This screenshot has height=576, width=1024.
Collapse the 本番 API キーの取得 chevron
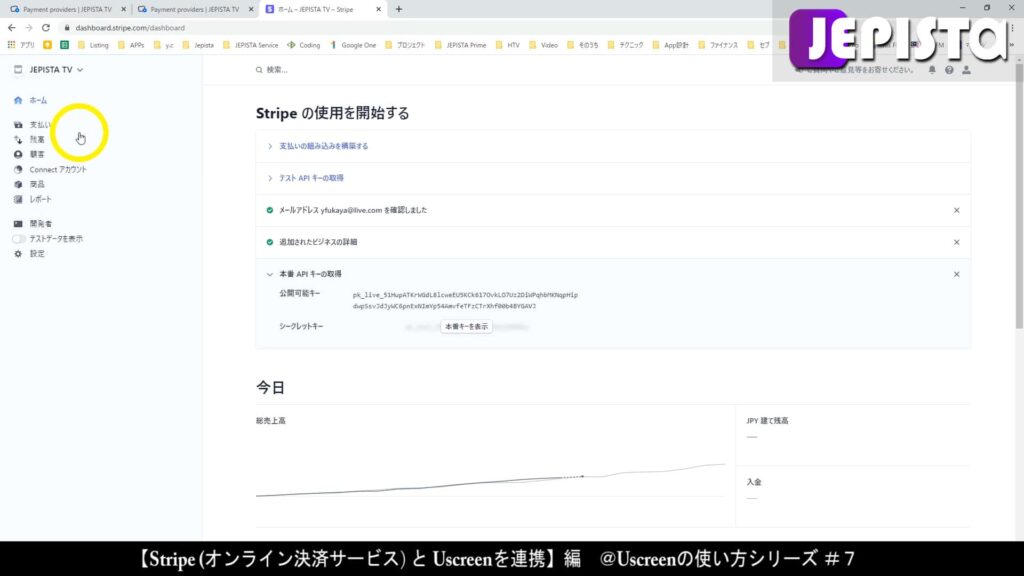click(270, 274)
